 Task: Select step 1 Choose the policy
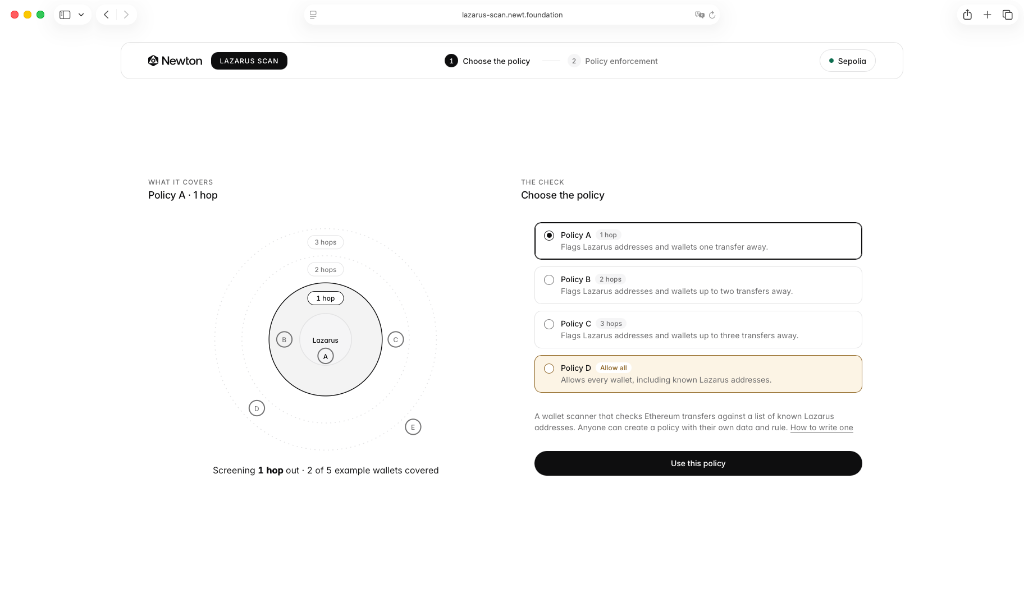point(487,61)
